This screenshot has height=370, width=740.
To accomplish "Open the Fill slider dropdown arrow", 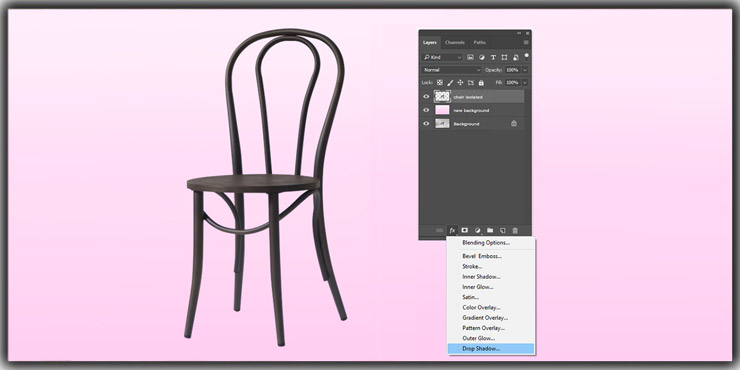I will [525, 83].
